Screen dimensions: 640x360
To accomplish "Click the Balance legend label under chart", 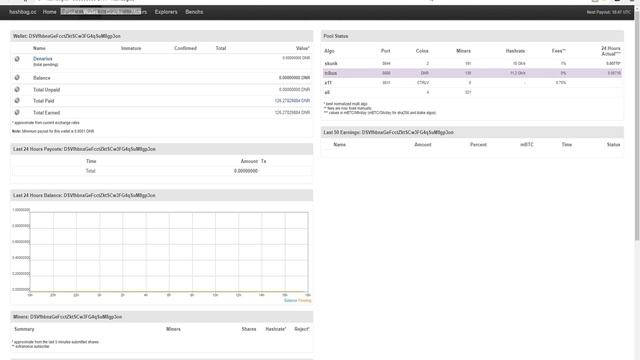I will pyautogui.click(x=290, y=300).
